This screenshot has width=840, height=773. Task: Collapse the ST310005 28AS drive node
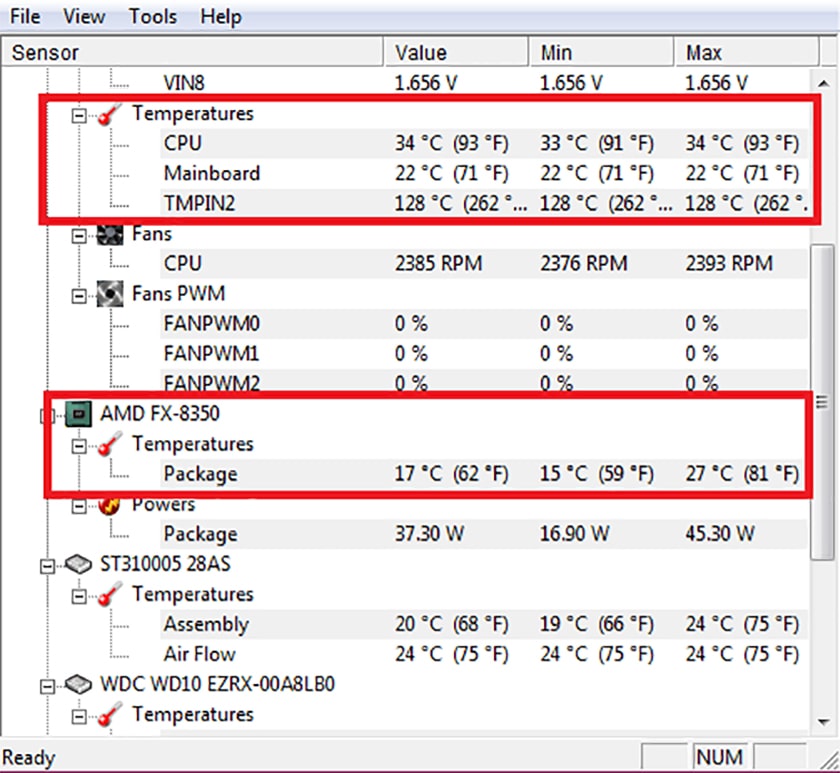coord(47,565)
